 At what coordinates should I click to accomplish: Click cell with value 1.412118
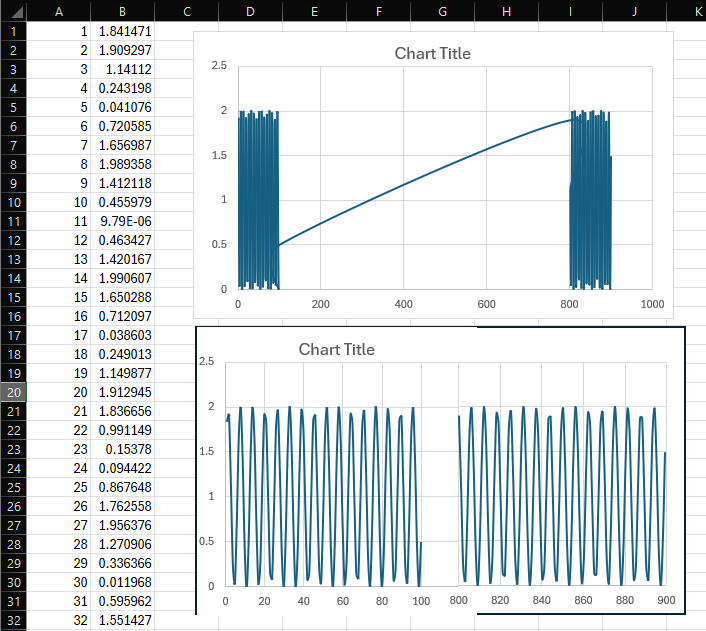pos(122,183)
